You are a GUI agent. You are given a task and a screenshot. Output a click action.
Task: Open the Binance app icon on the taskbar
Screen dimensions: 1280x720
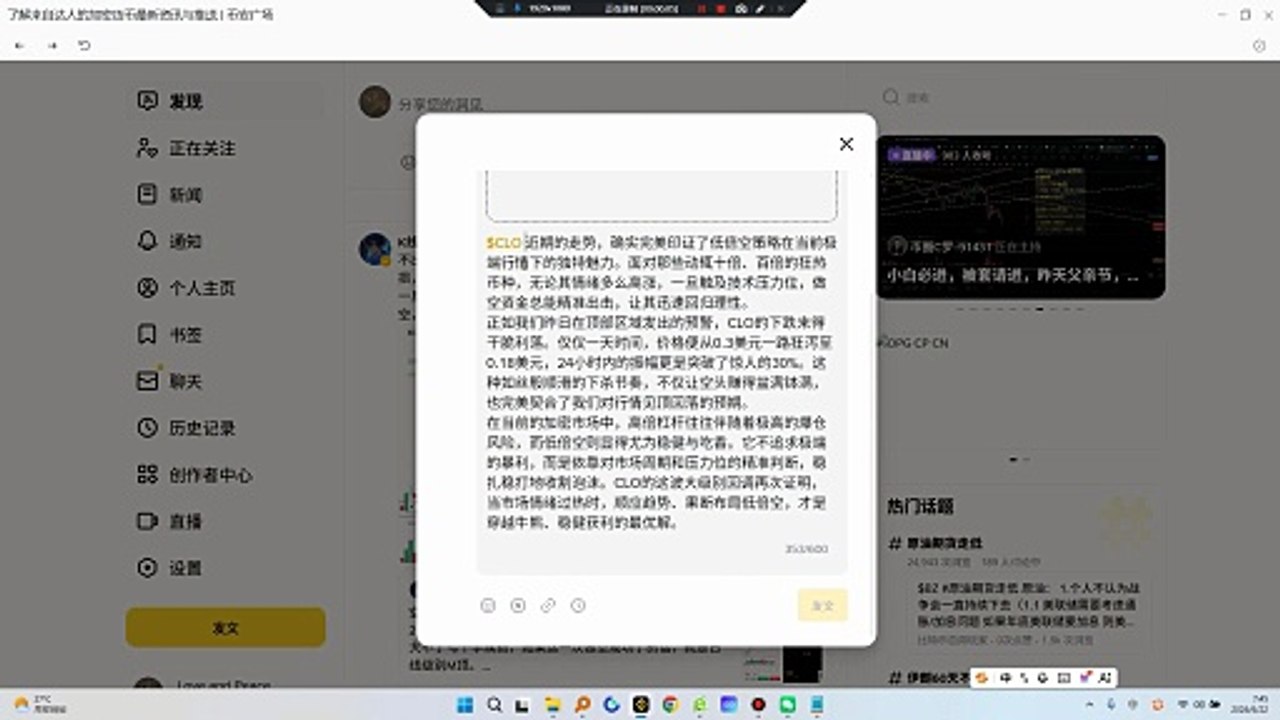pos(641,705)
